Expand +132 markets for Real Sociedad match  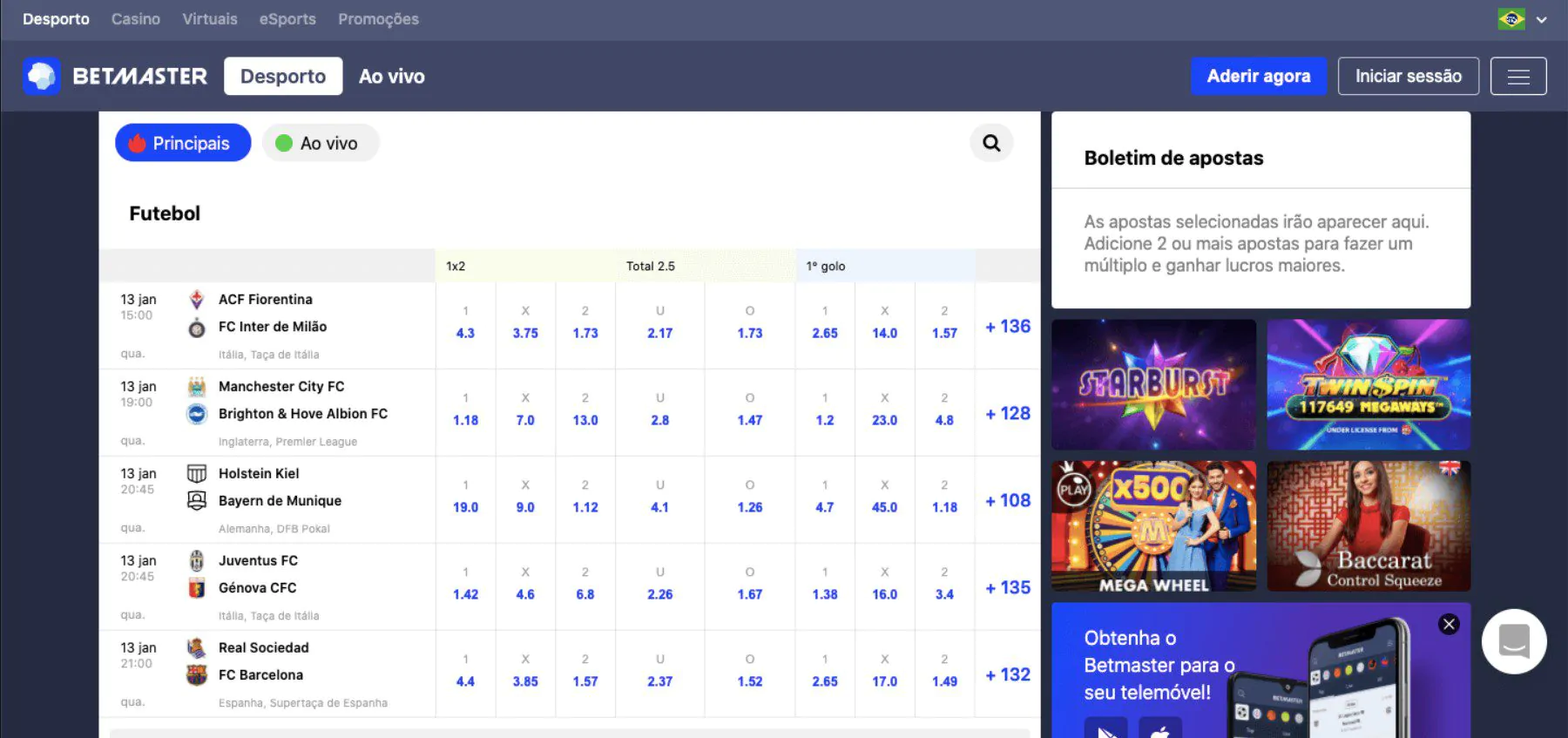tap(1008, 675)
